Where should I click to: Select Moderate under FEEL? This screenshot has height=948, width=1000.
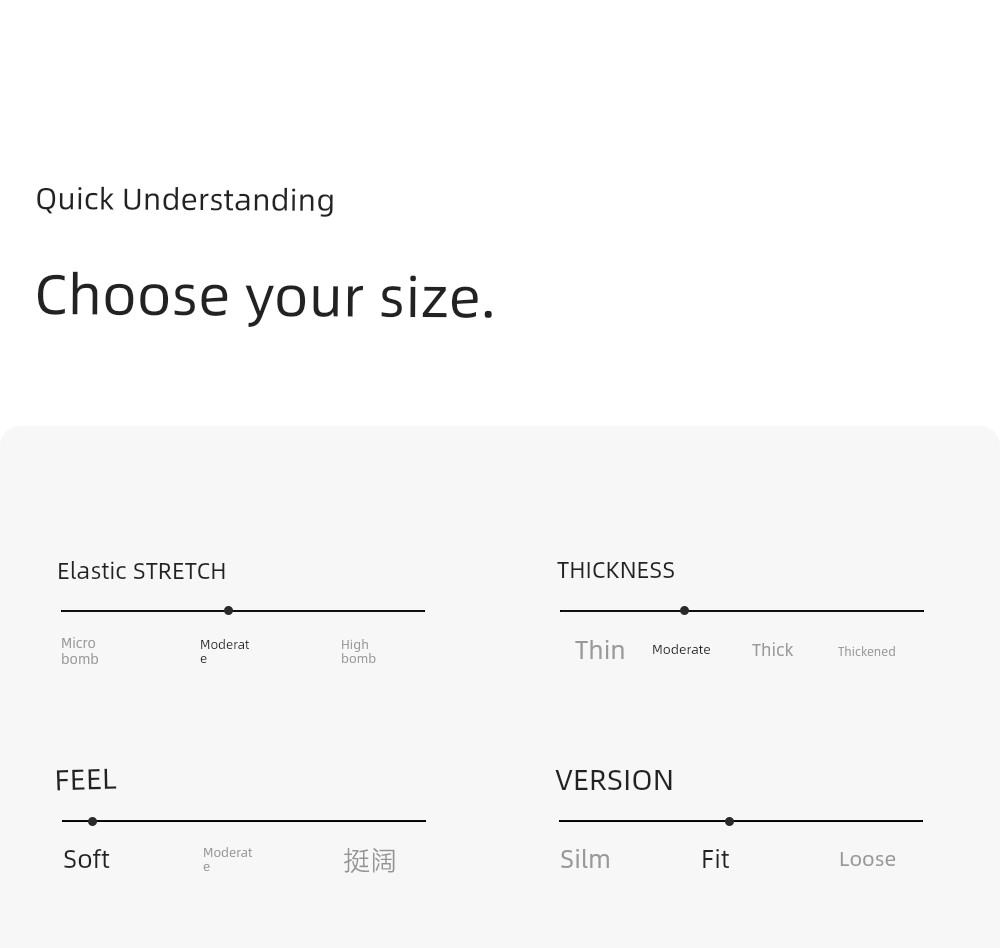pos(228,859)
